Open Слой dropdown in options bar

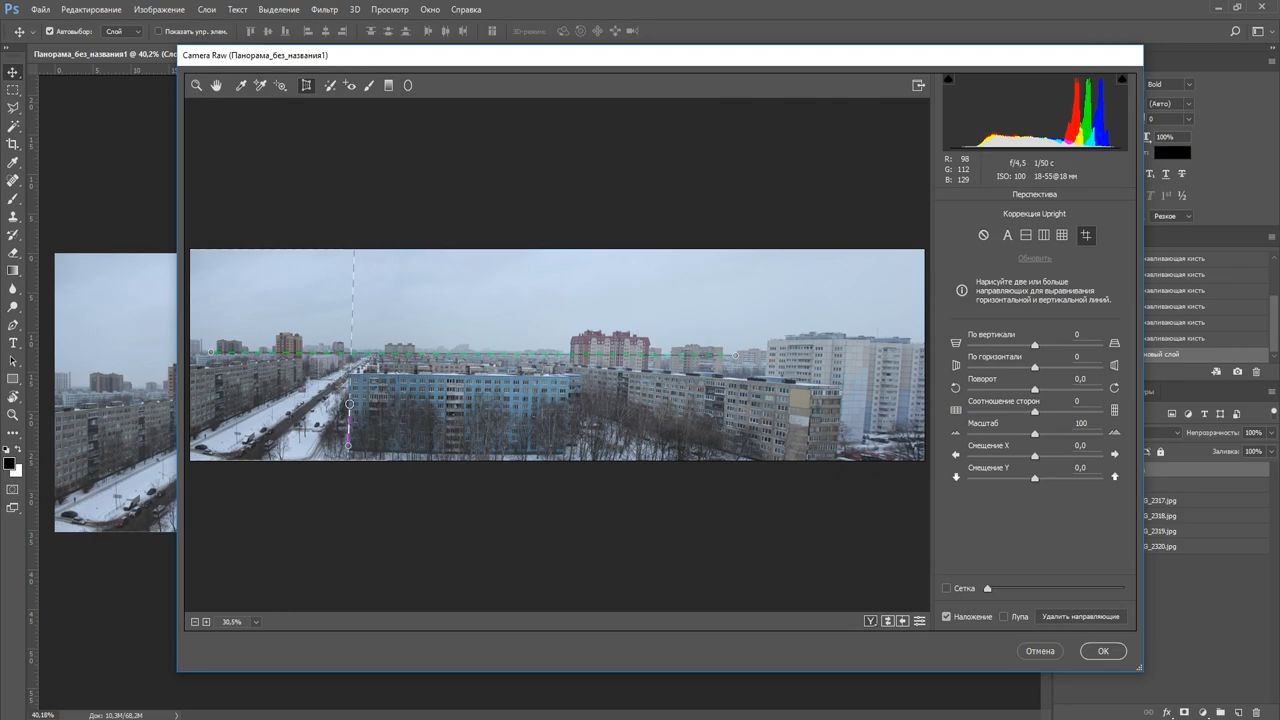coord(123,31)
